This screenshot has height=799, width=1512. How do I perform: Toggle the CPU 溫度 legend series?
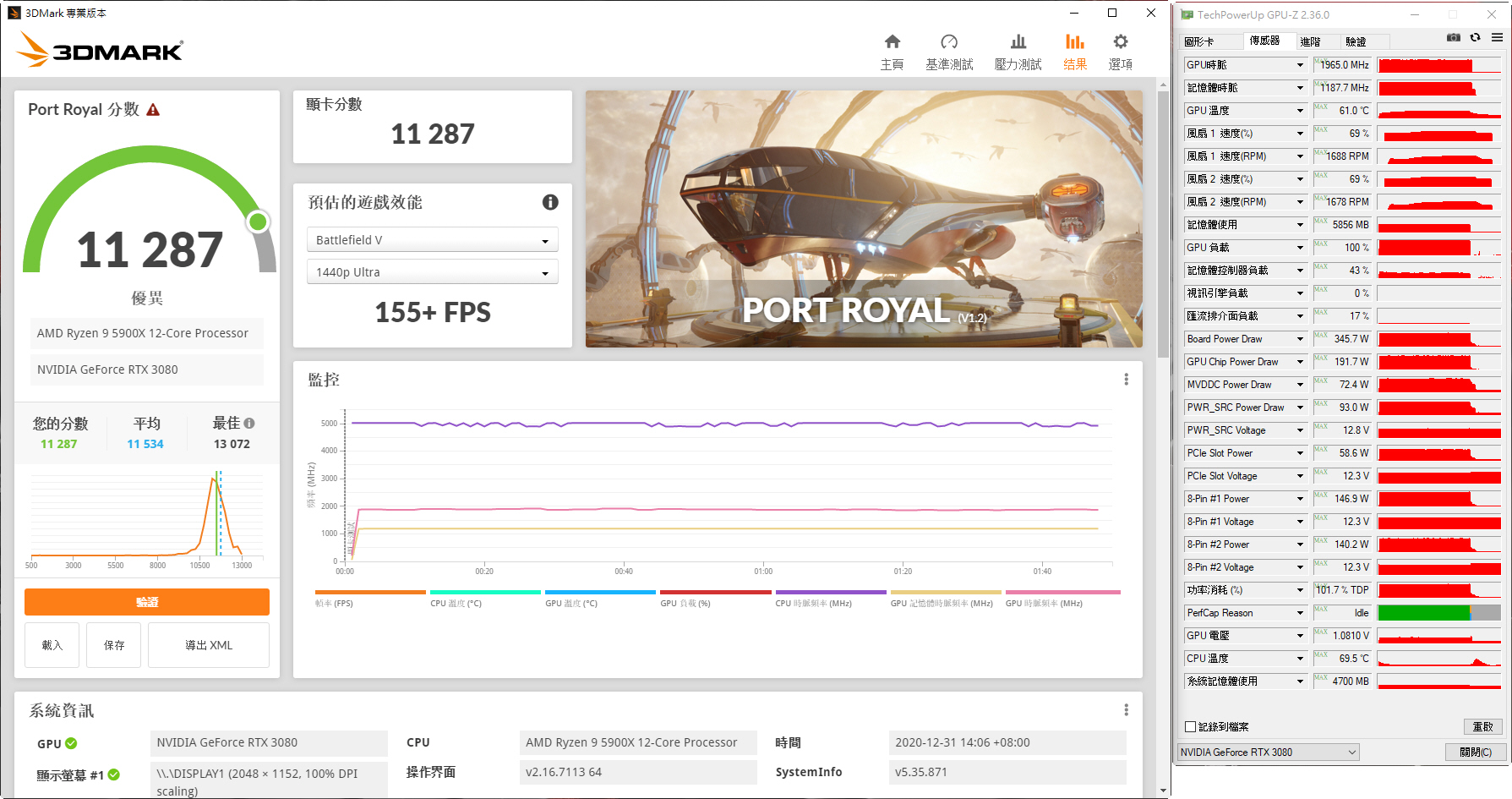pos(485,598)
